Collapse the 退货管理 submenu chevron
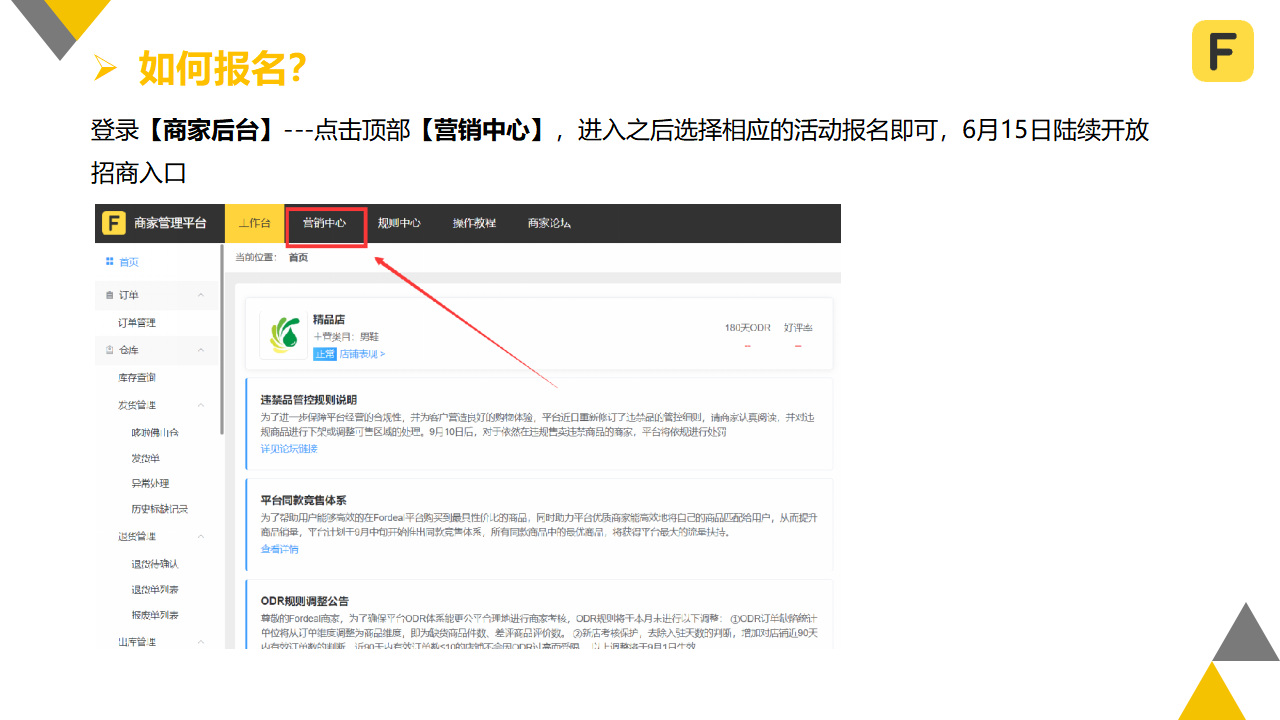This screenshot has width=1280, height=720. point(201,536)
